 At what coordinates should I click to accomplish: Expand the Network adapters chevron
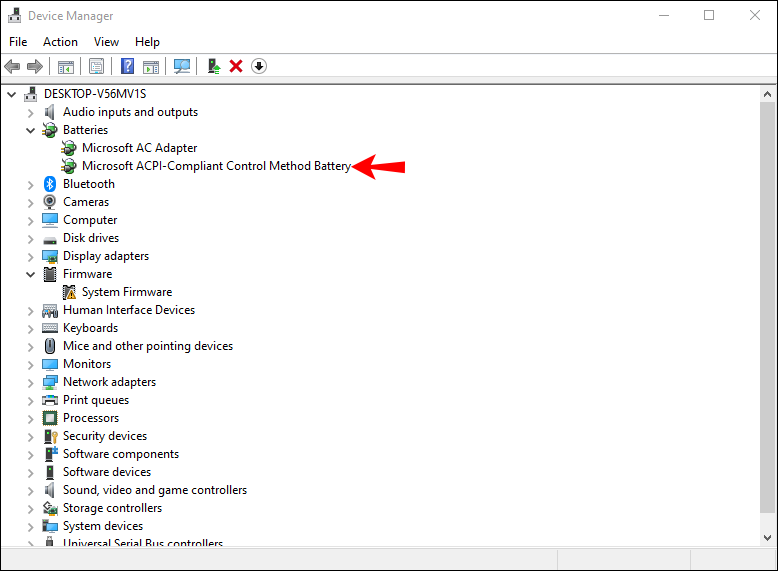click(x=30, y=383)
